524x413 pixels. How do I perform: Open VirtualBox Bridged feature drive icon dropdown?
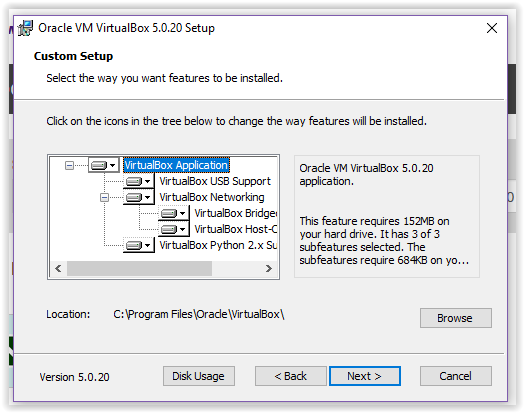pyautogui.click(x=173, y=213)
